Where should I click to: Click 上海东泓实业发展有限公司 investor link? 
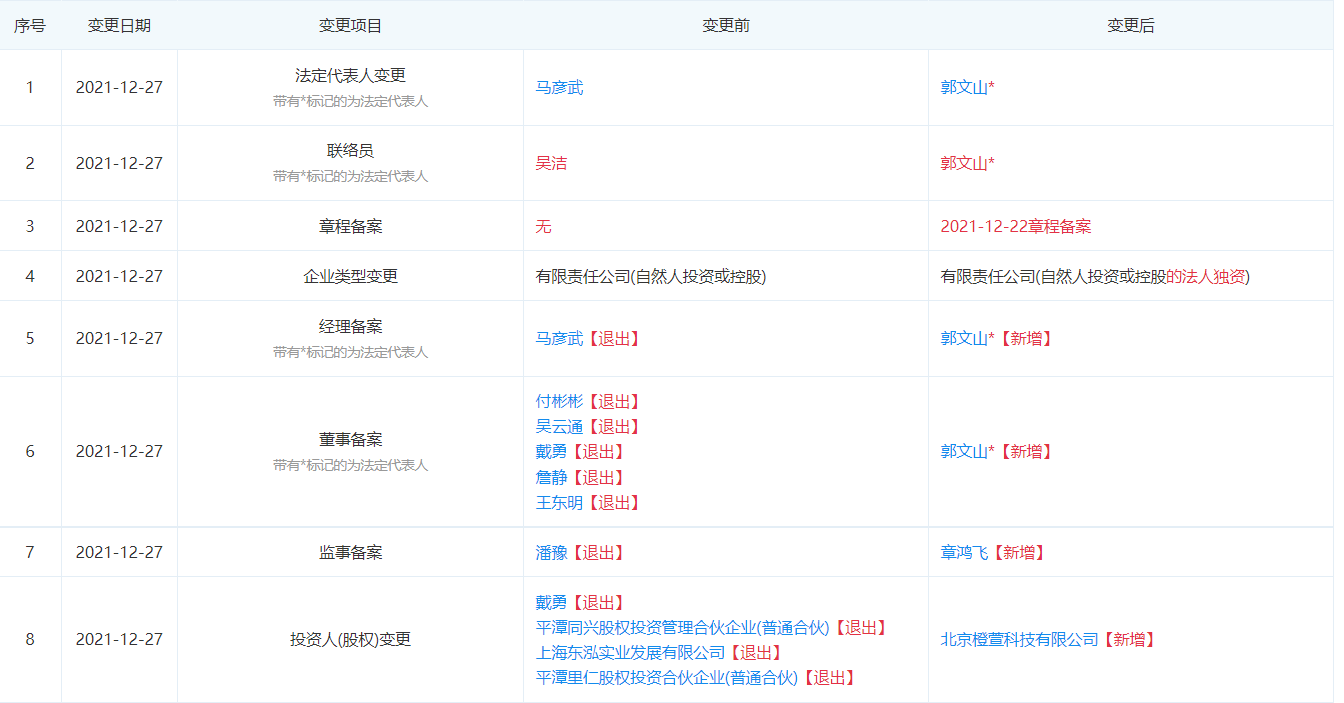pyautogui.click(x=630, y=652)
